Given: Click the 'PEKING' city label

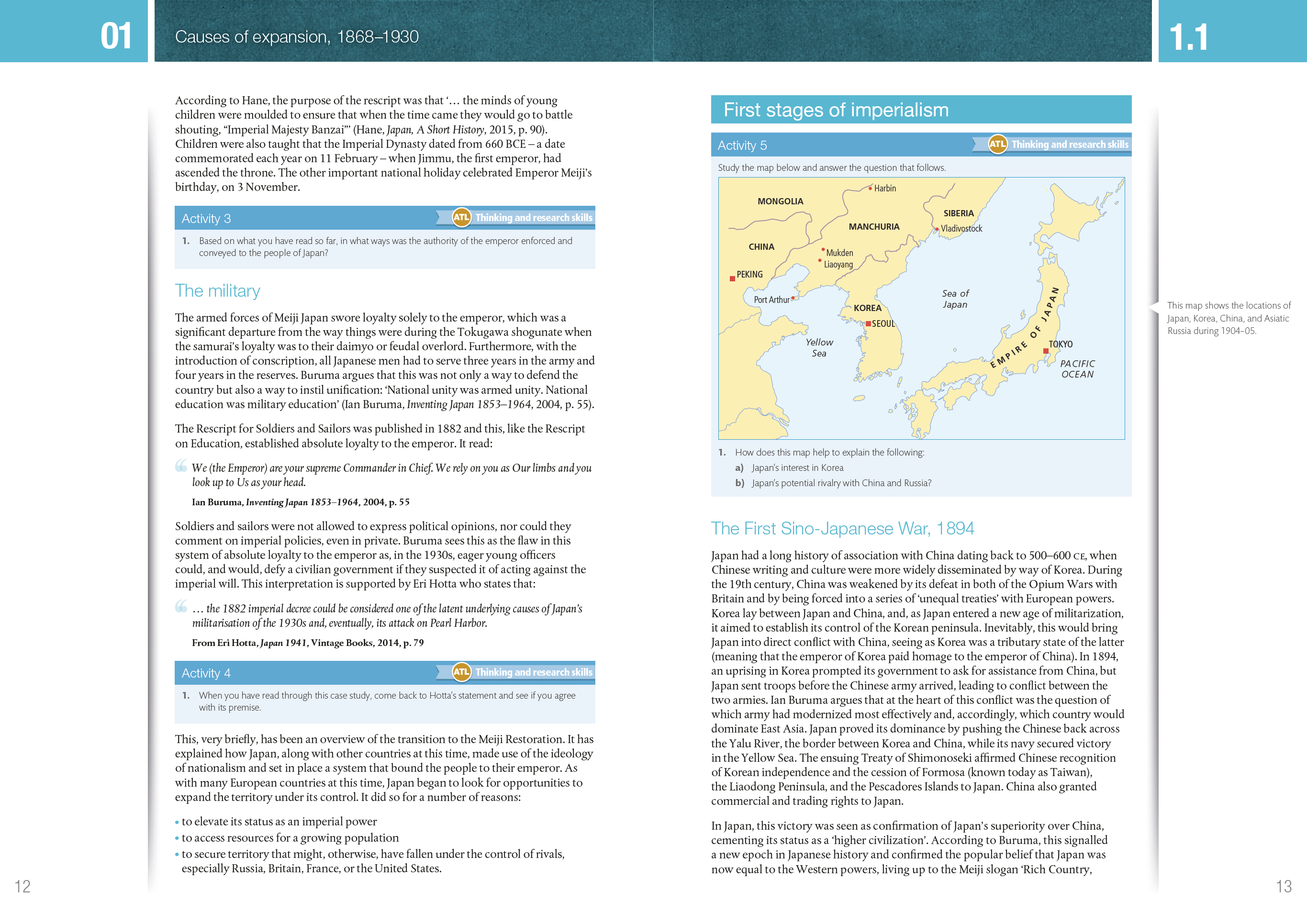Looking at the screenshot, I should [x=750, y=274].
